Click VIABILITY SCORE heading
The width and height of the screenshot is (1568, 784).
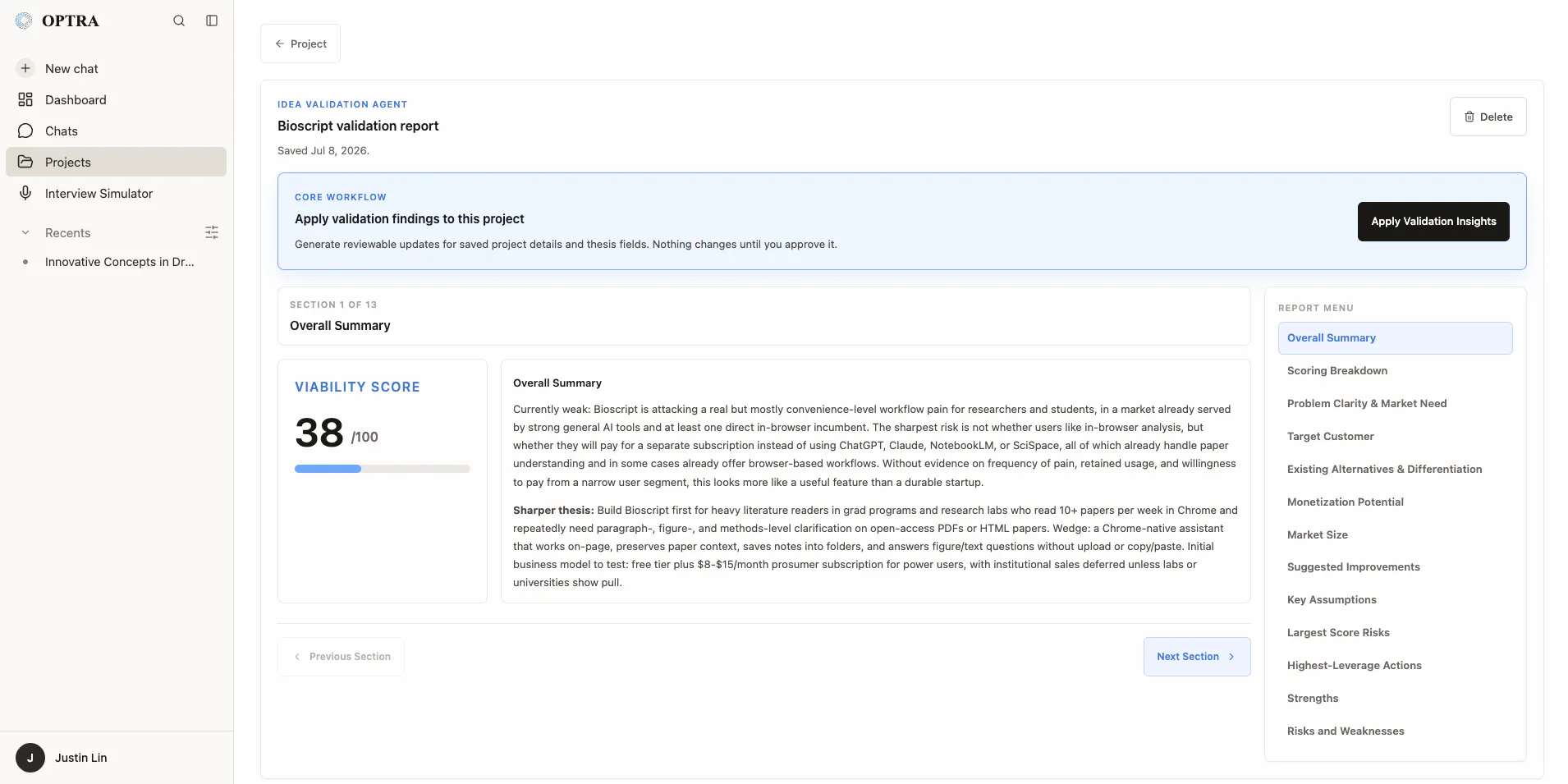[357, 387]
